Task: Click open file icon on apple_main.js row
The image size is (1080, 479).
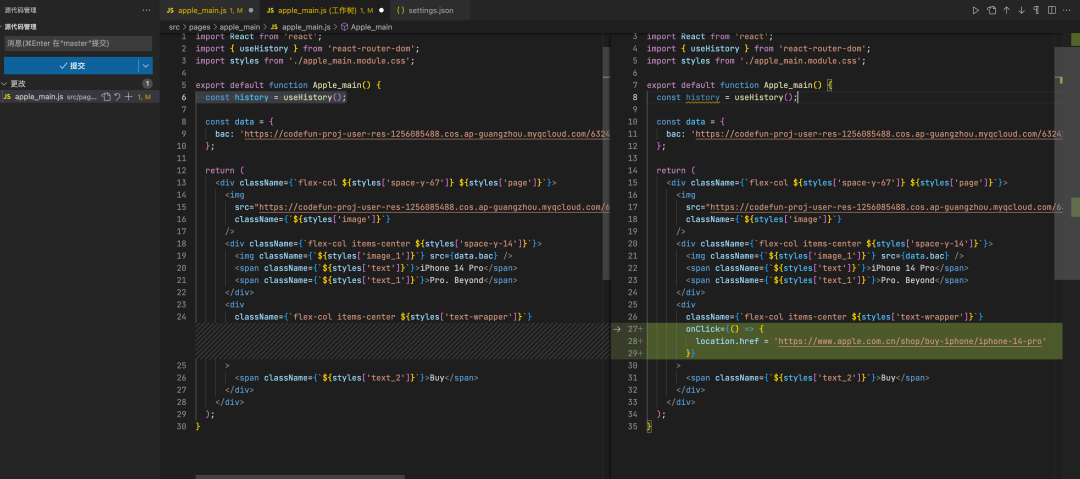Action: [x=106, y=97]
